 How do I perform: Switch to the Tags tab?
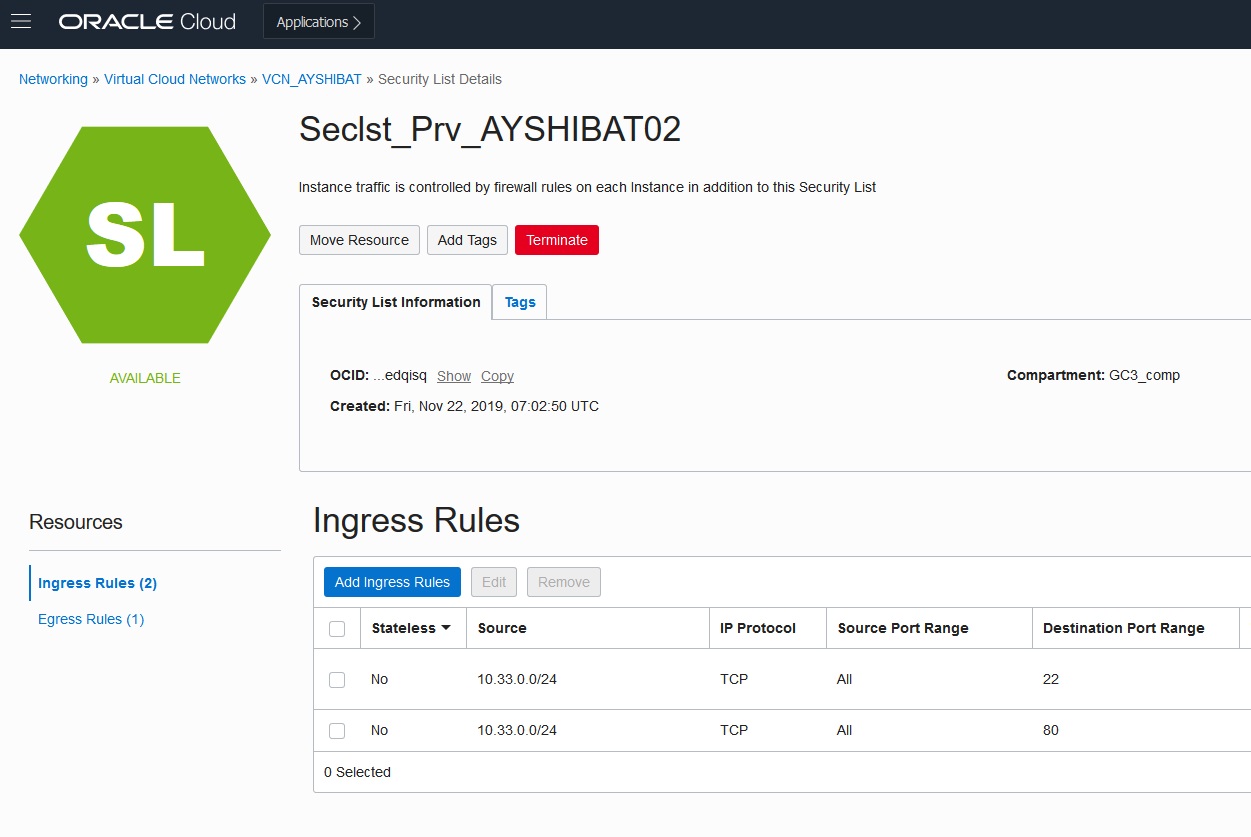(520, 302)
